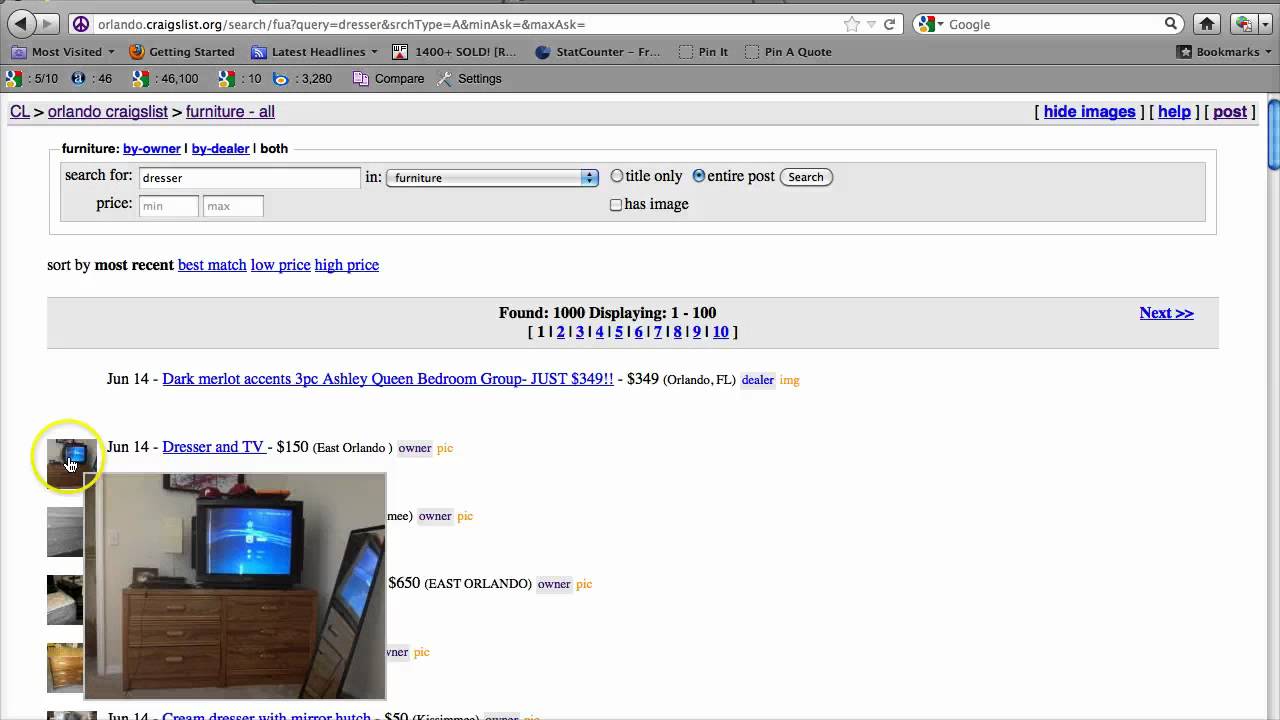Image resolution: width=1280 pixels, height=720 pixels.
Task: Go to the Next >> results page
Action: pyautogui.click(x=1166, y=313)
